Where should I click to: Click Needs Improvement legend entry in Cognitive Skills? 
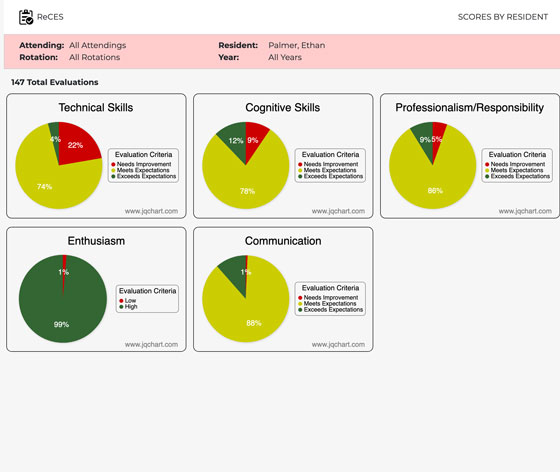(x=328, y=164)
